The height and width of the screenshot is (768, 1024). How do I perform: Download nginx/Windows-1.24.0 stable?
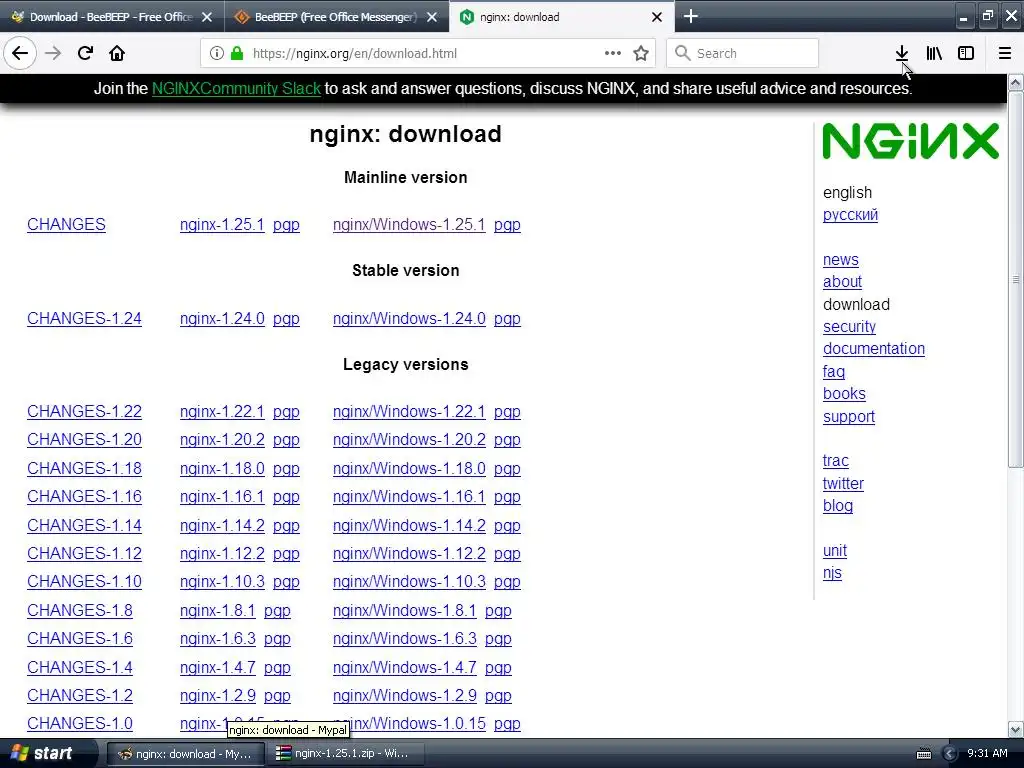(x=409, y=319)
